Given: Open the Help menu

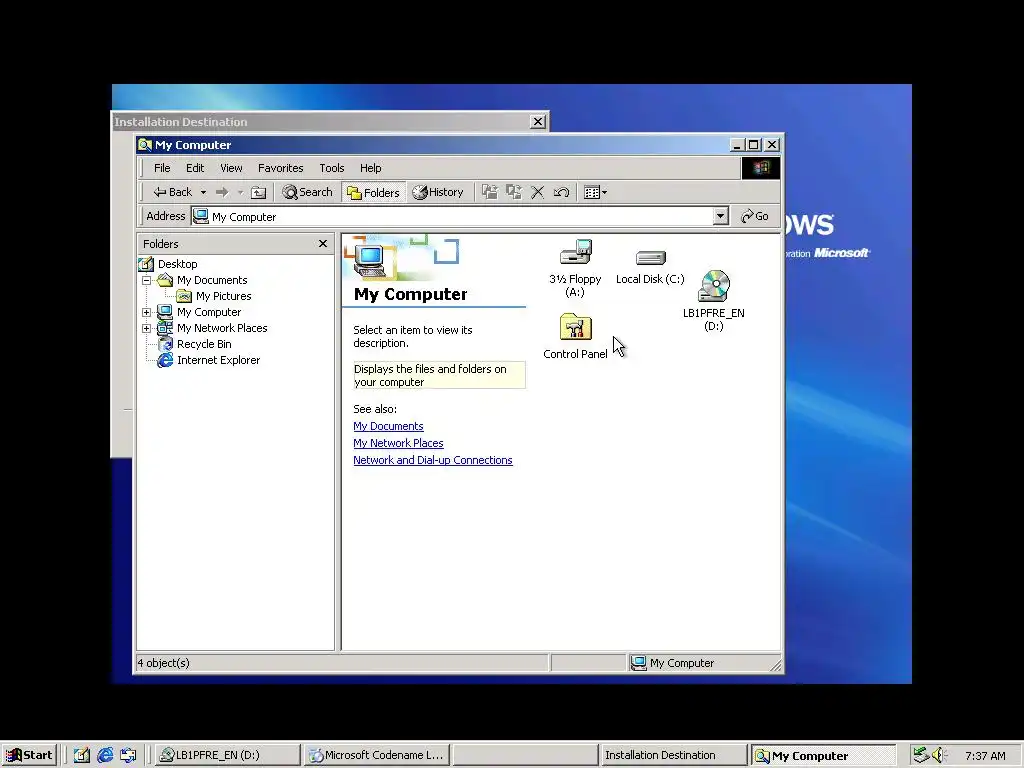Looking at the screenshot, I should (370, 168).
